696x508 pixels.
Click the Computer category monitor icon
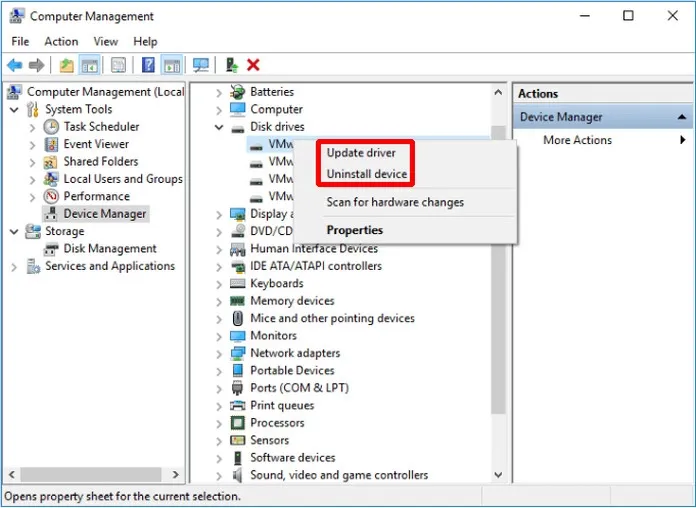pos(237,109)
